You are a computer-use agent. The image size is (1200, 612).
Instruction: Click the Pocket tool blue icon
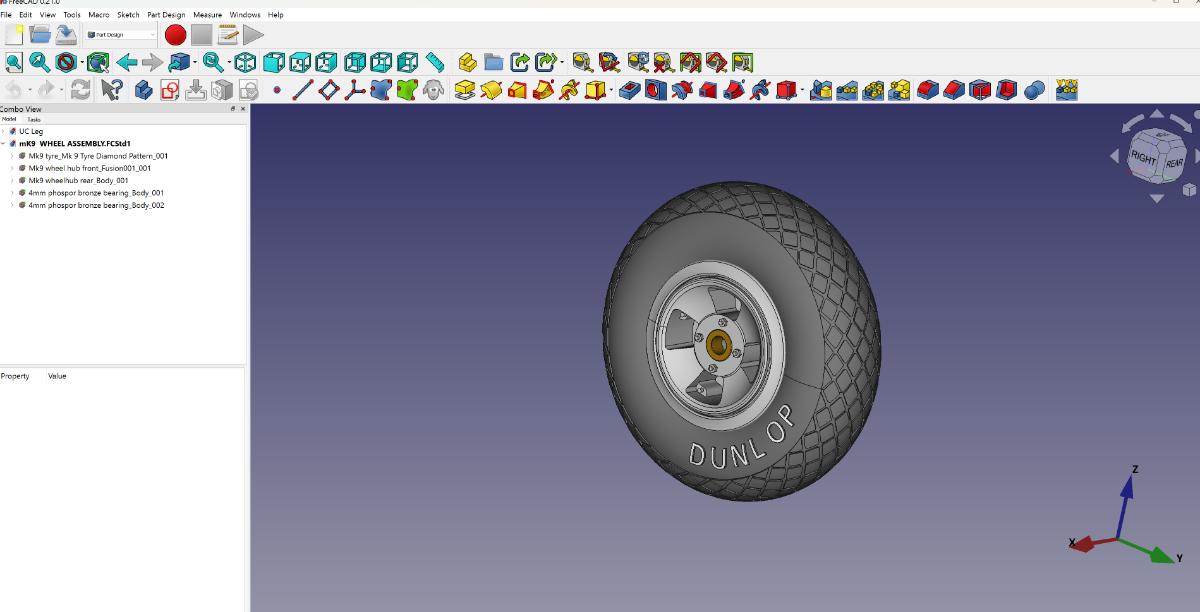click(629, 90)
